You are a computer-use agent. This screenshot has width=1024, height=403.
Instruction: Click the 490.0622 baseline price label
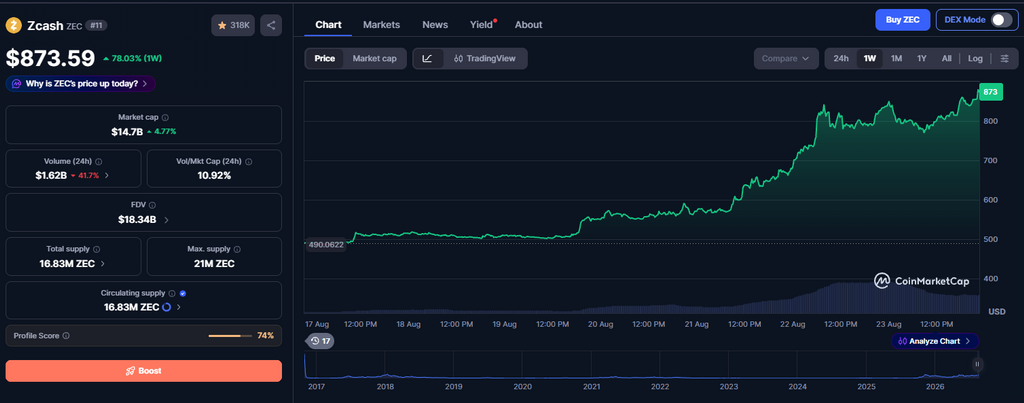pyautogui.click(x=326, y=244)
